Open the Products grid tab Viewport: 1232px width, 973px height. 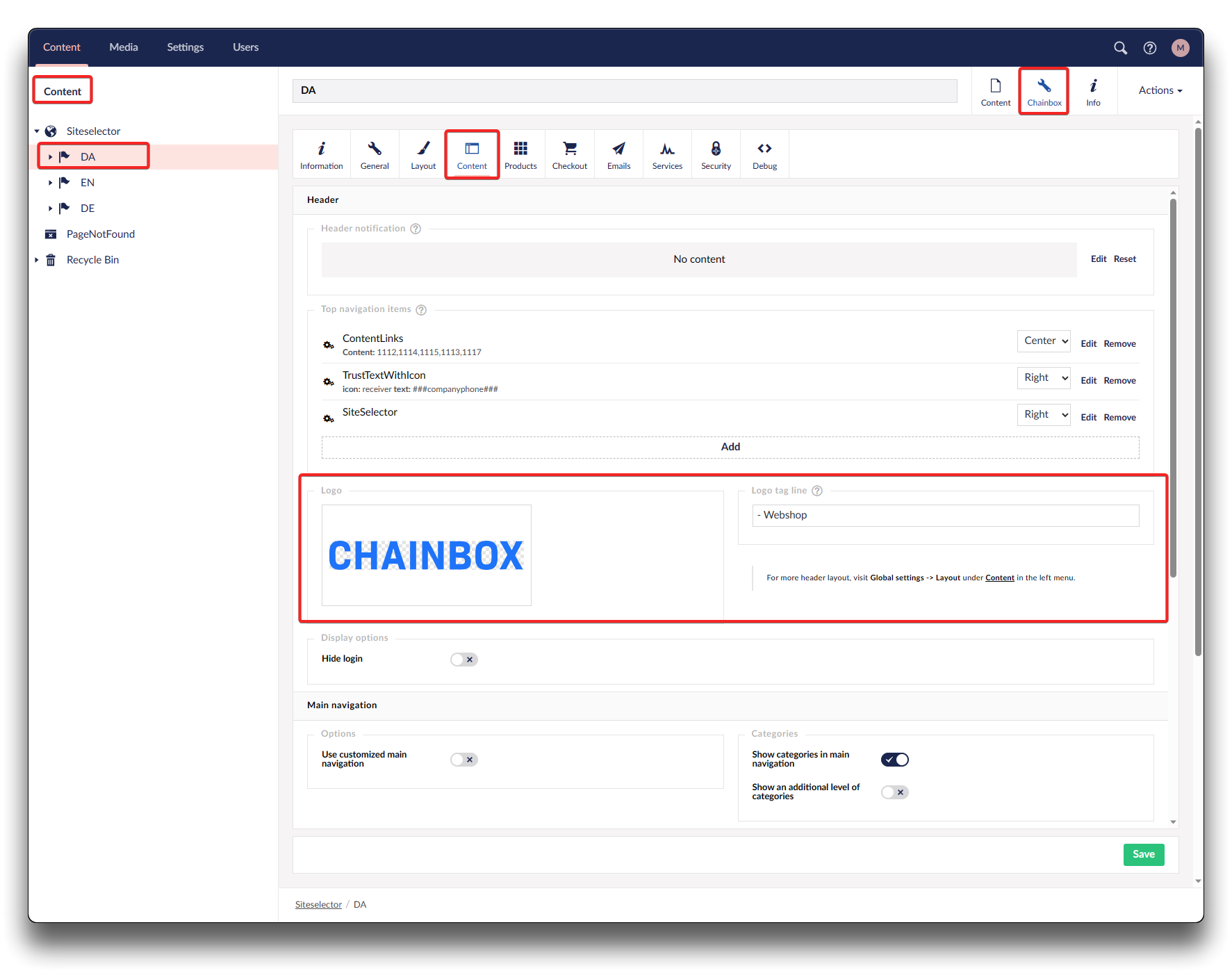520,155
